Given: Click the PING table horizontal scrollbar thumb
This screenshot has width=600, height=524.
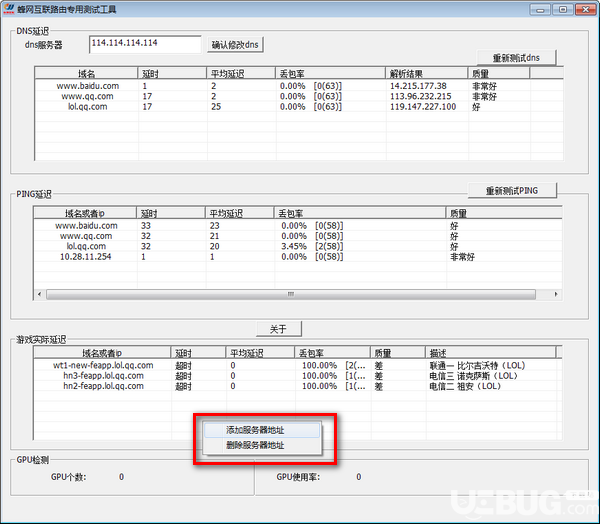Looking at the screenshot, I should point(291,294).
